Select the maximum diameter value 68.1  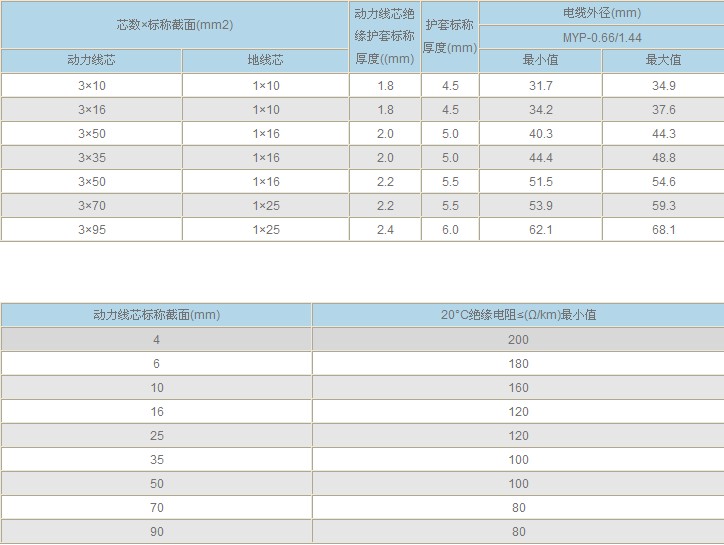tap(664, 230)
